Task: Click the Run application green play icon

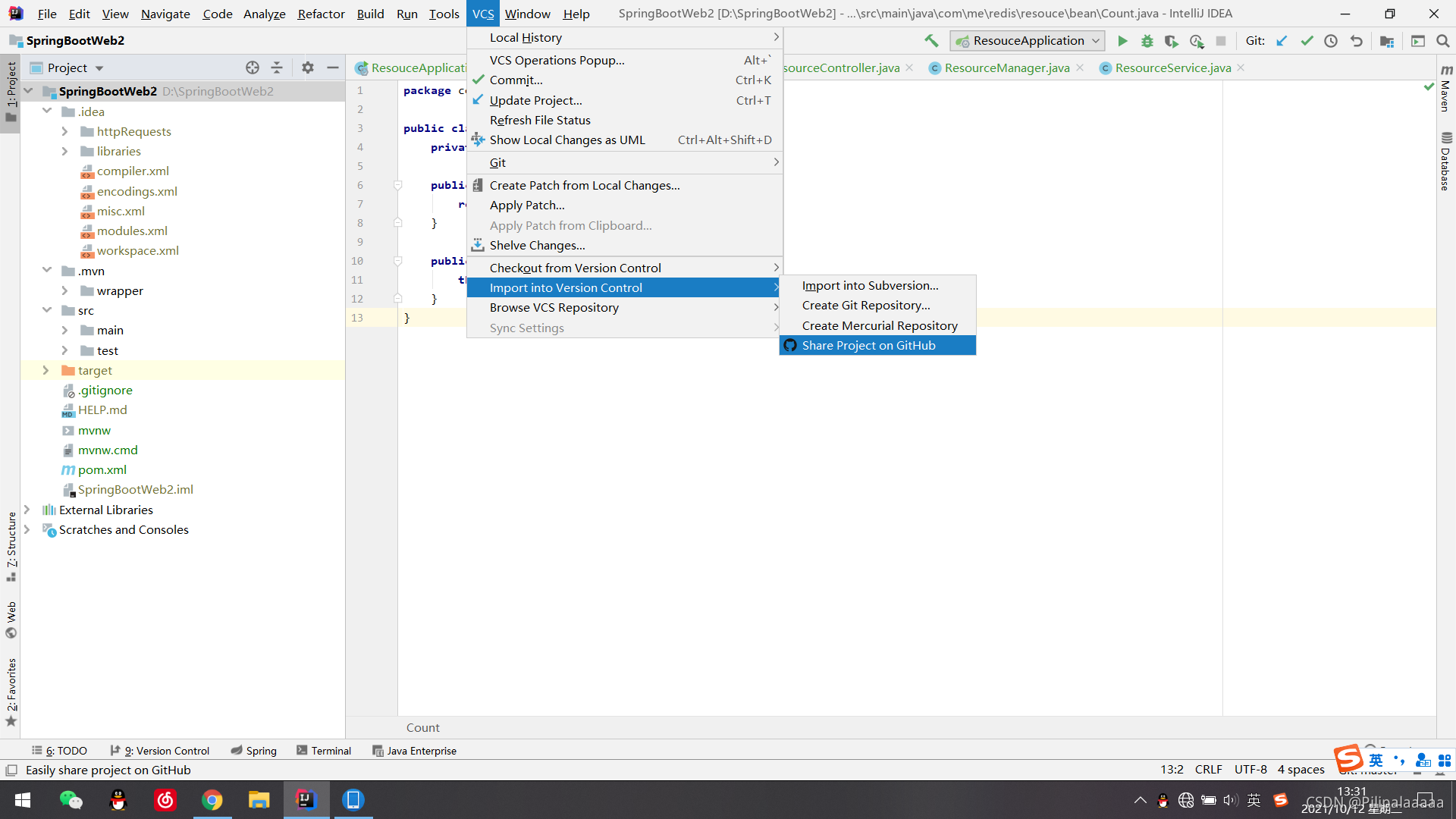Action: pyautogui.click(x=1122, y=41)
